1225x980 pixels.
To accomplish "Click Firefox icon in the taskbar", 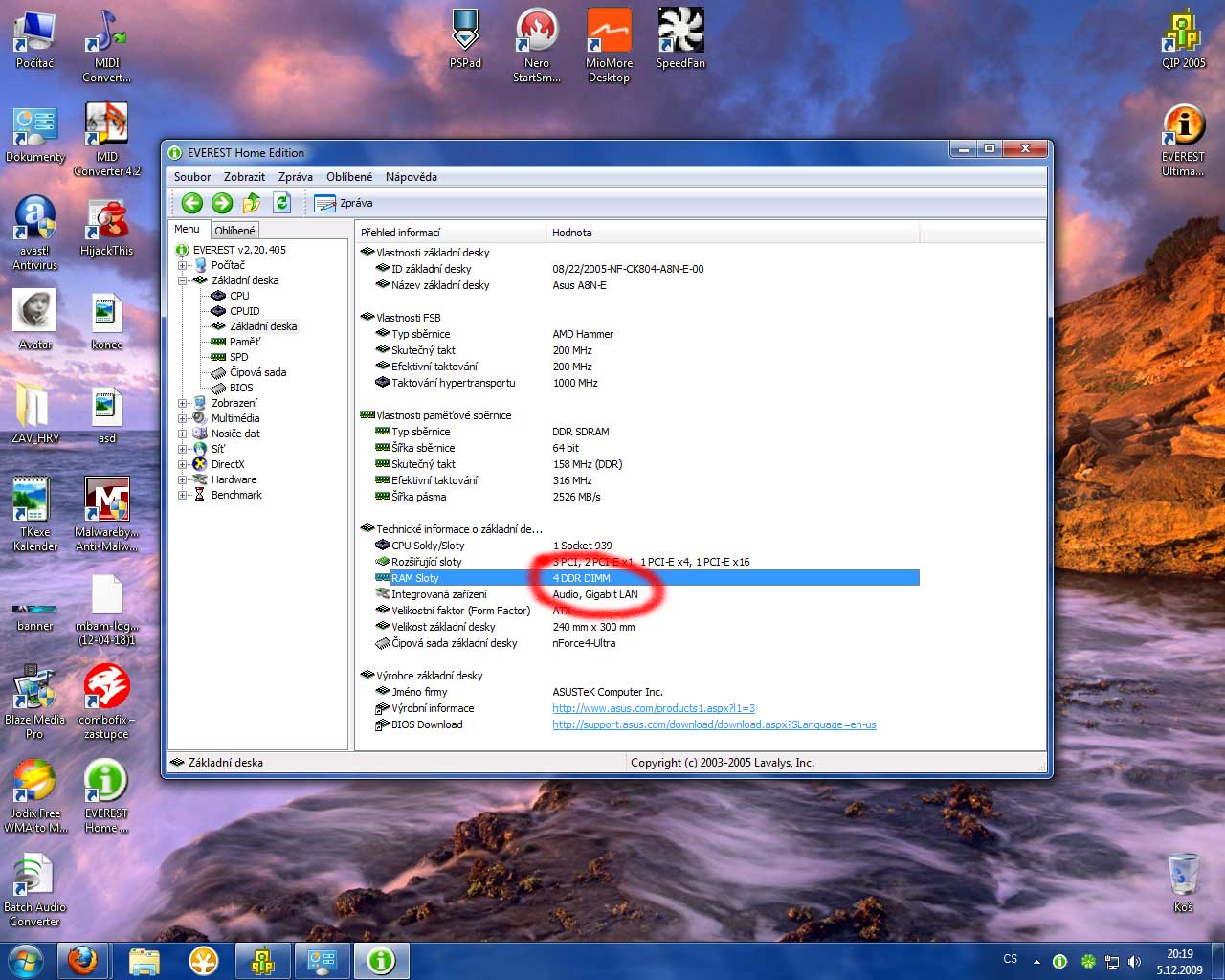I will coord(82,961).
